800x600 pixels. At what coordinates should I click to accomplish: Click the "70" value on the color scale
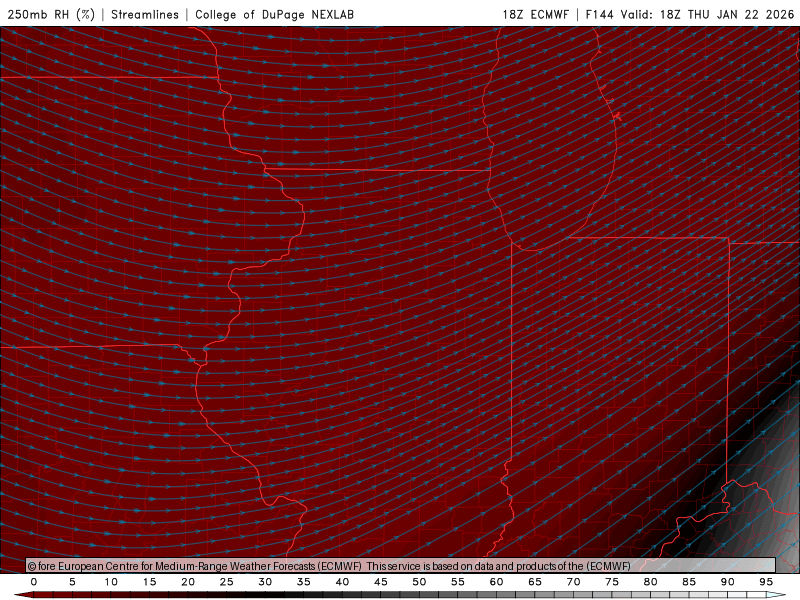(573, 582)
